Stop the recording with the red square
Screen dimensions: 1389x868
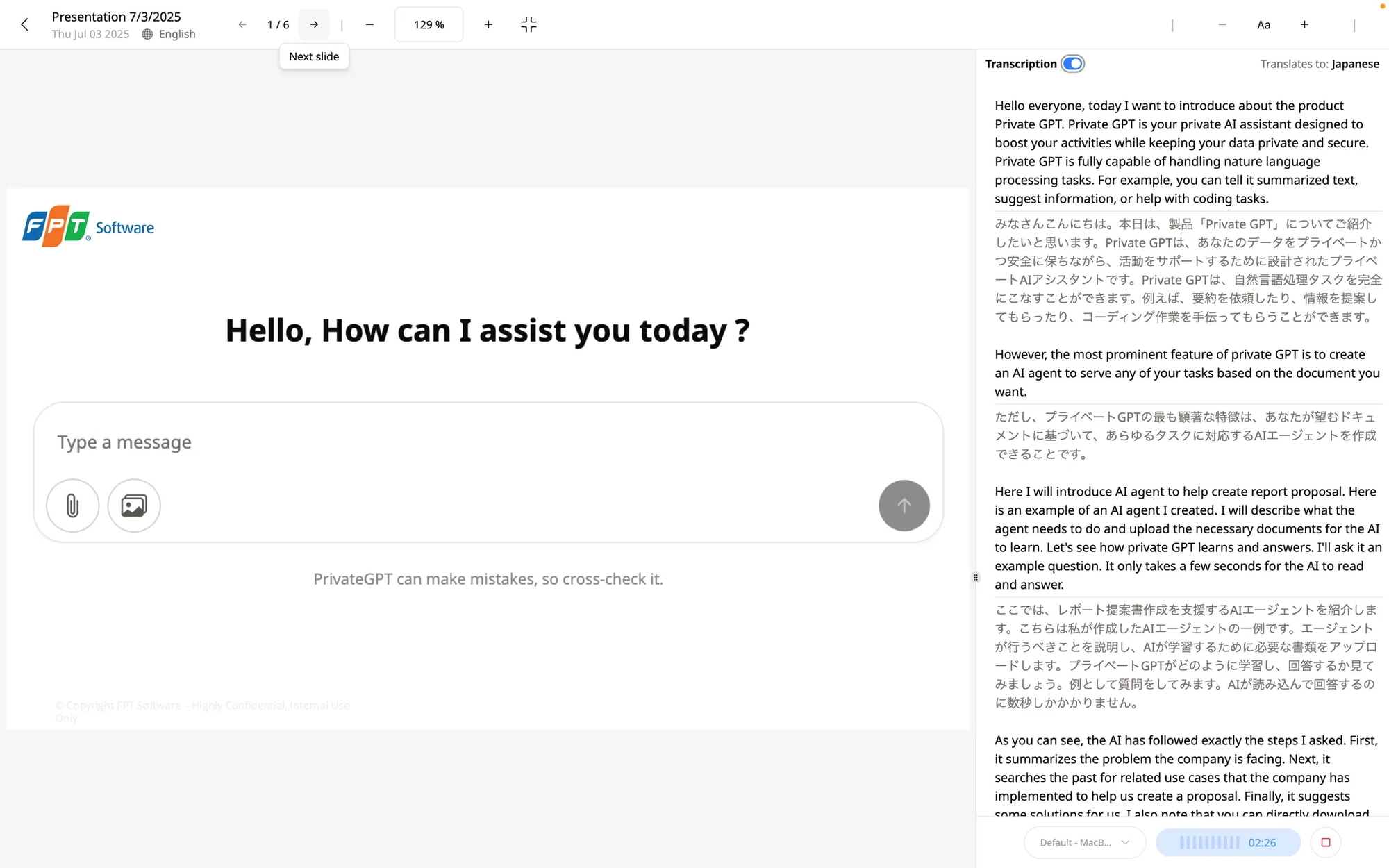coord(1325,842)
